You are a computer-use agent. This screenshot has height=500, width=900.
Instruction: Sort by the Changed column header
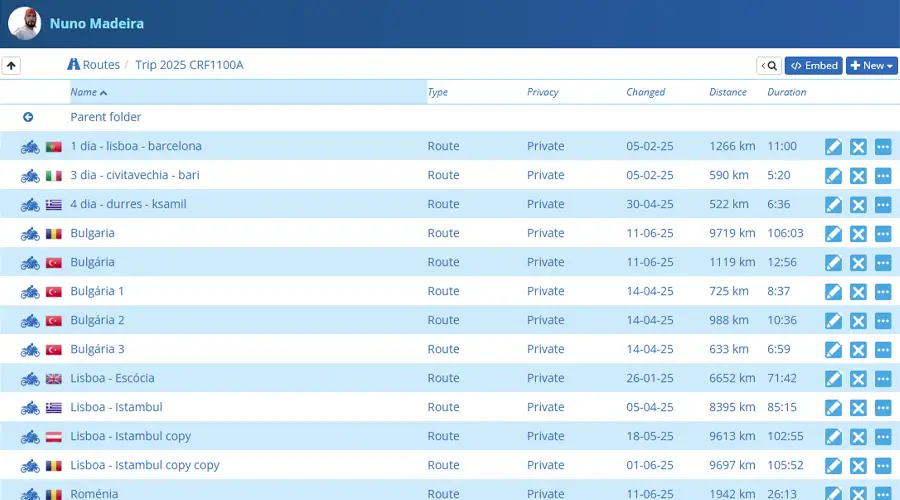(x=645, y=92)
